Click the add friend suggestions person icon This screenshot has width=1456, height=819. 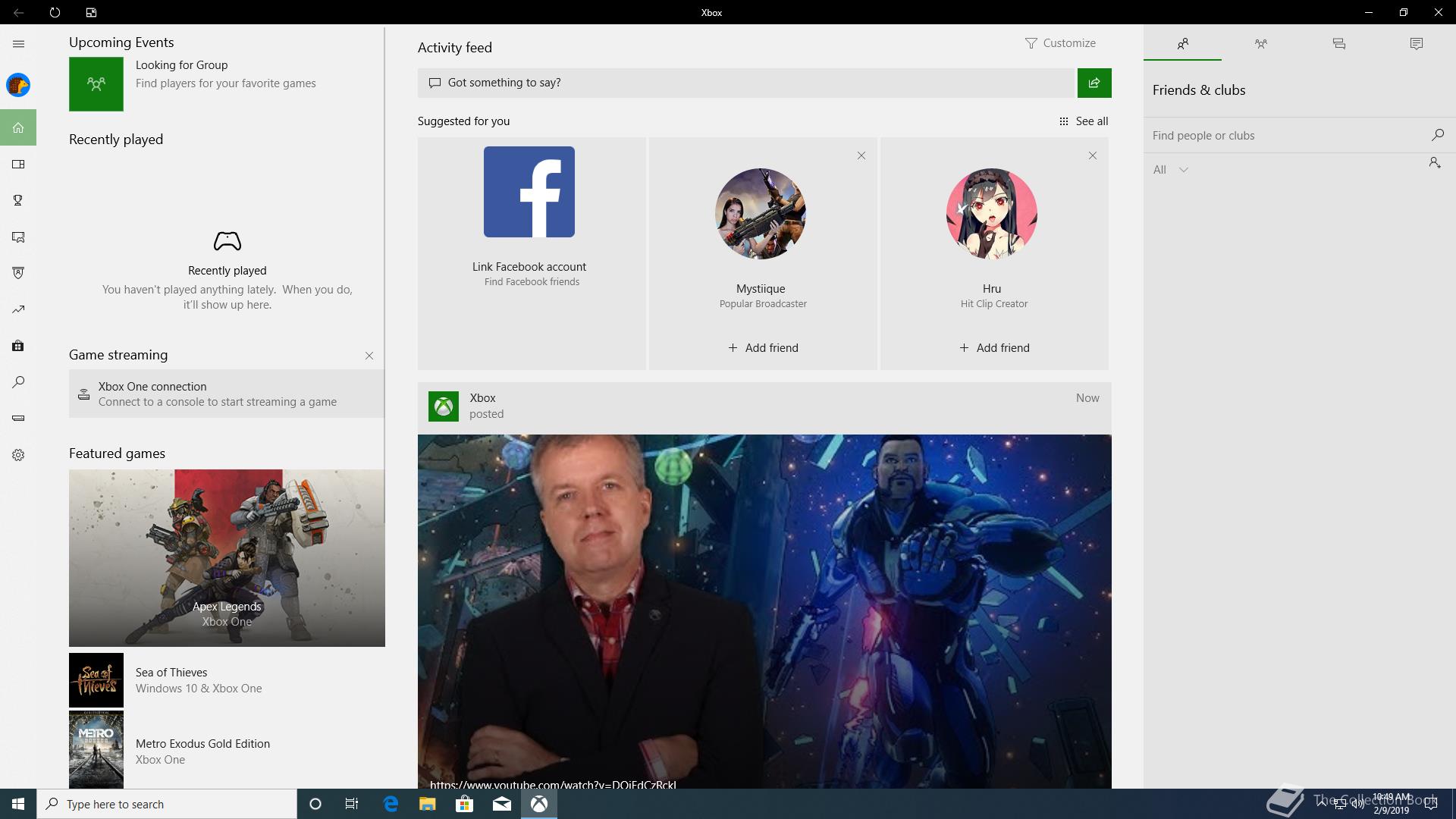tap(1434, 162)
